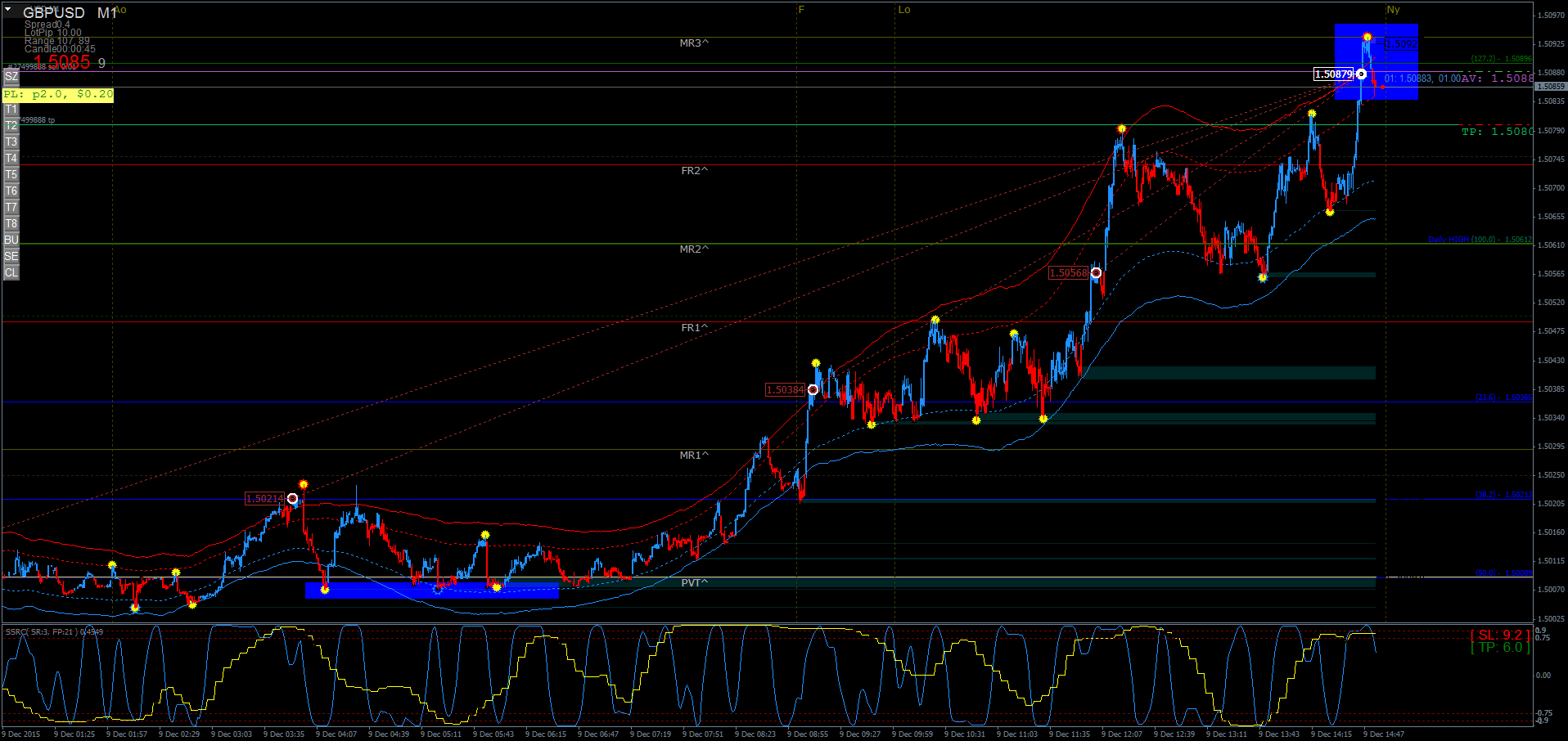The image size is (1568, 741).
Task: Click the GBPUSD M1 chart title
Action: pyautogui.click(x=70, y=13)
